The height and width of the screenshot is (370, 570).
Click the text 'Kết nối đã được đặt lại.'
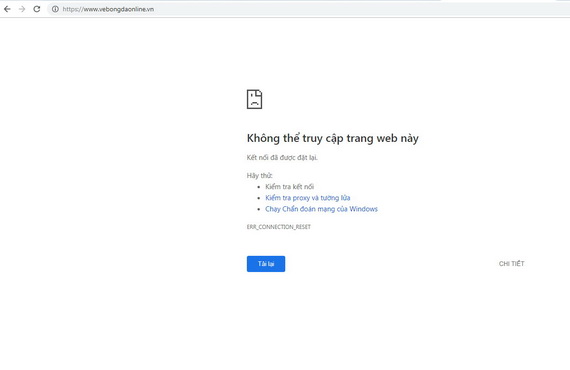282,157
